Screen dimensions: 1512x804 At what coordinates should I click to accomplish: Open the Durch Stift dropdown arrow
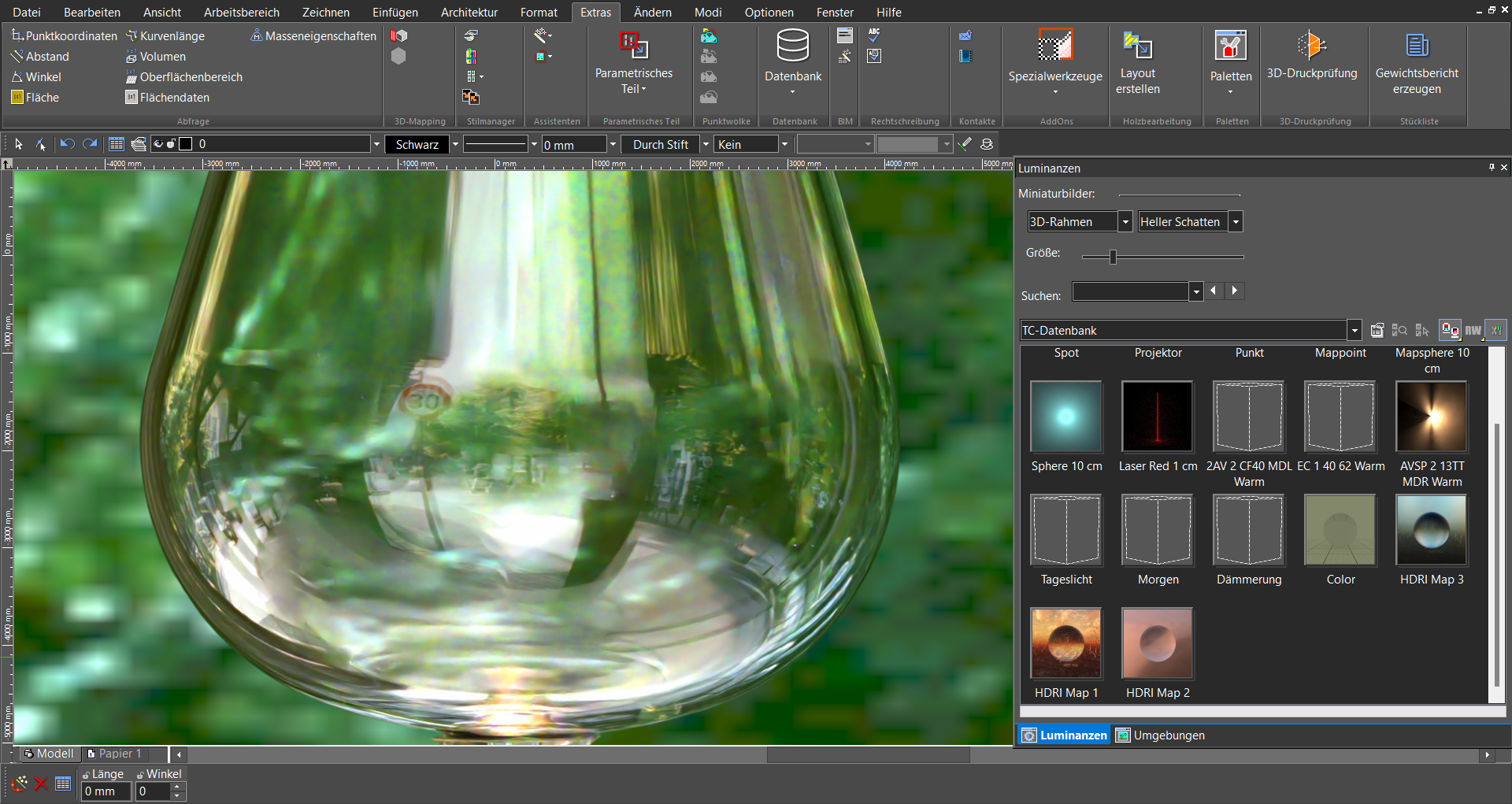706,144
